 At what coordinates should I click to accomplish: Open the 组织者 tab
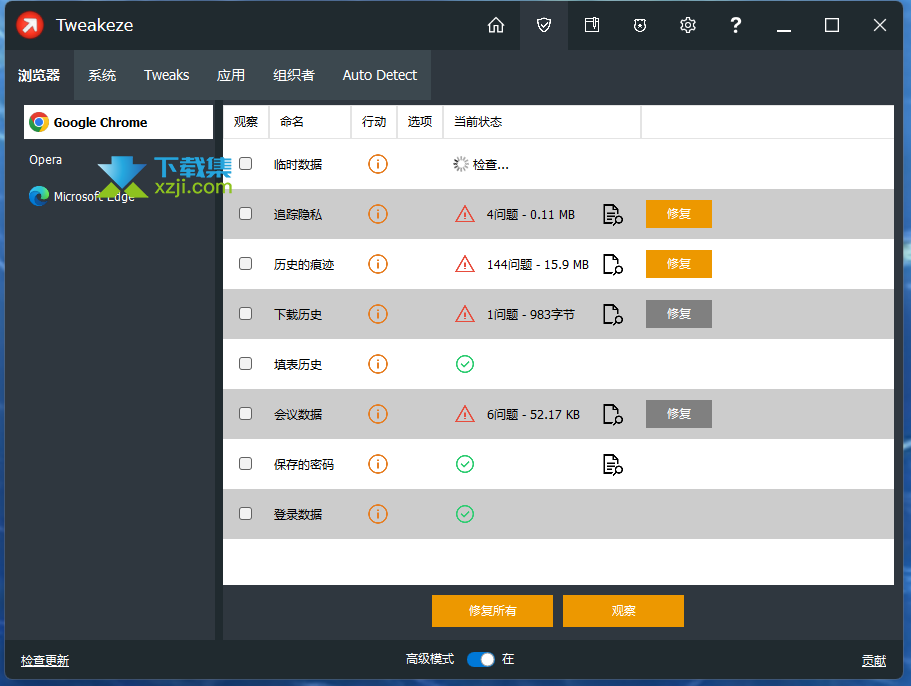(x=294, y=75)
